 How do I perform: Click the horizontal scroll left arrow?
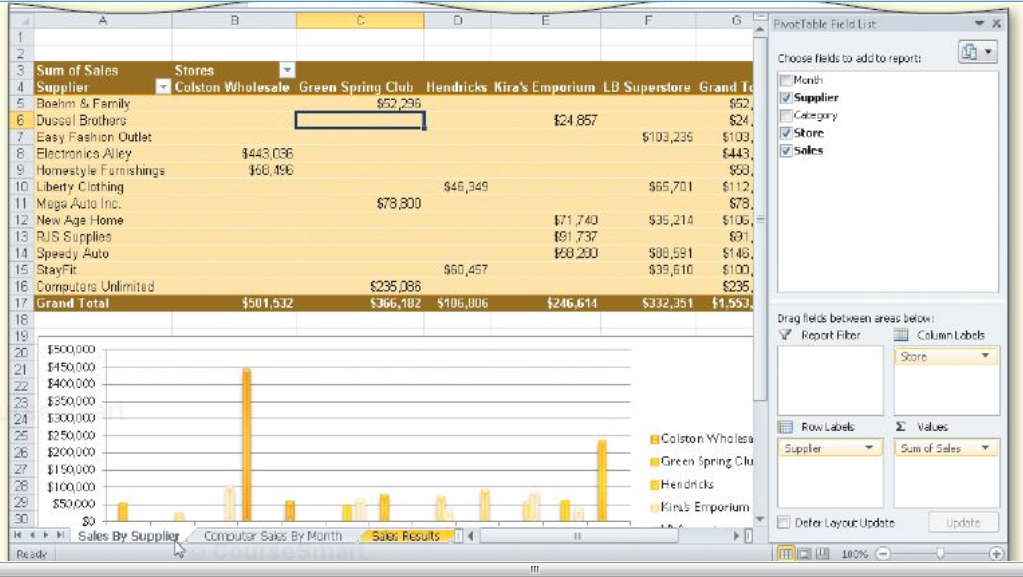coord(470,536)
